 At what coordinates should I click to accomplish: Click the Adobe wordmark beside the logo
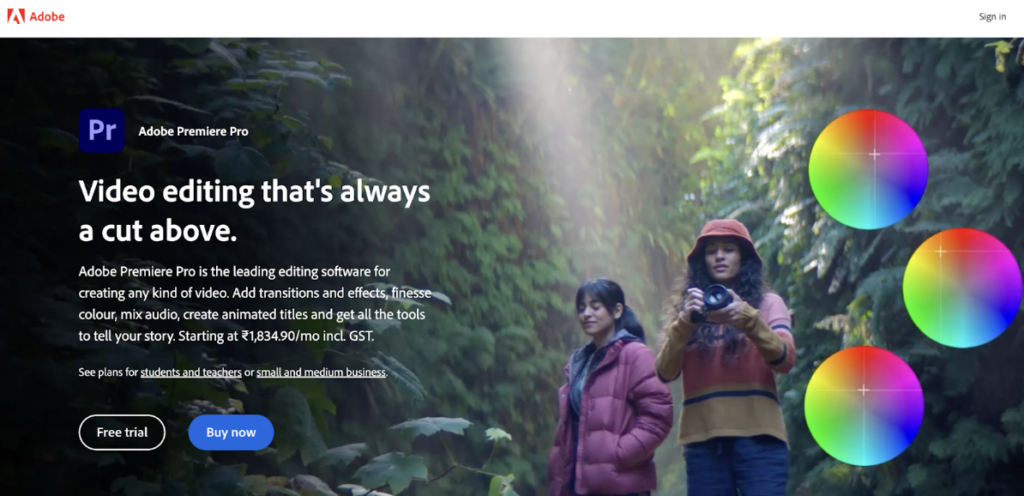click(x=47, y=17)
